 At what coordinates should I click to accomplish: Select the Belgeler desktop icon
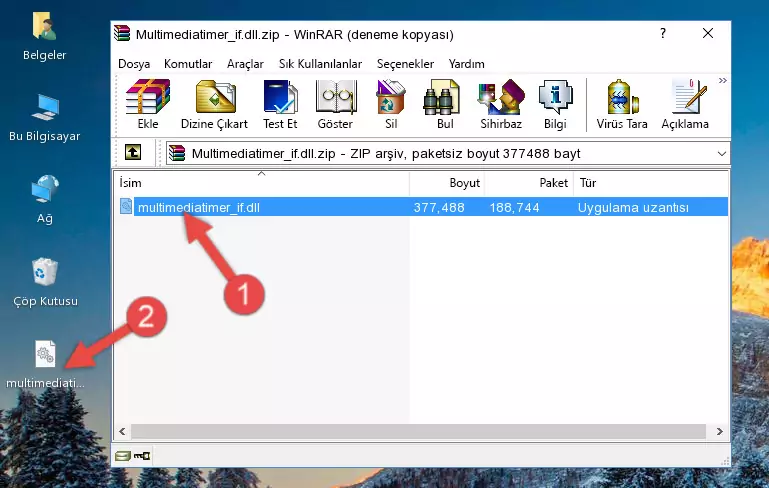click(x=45, y=37)
